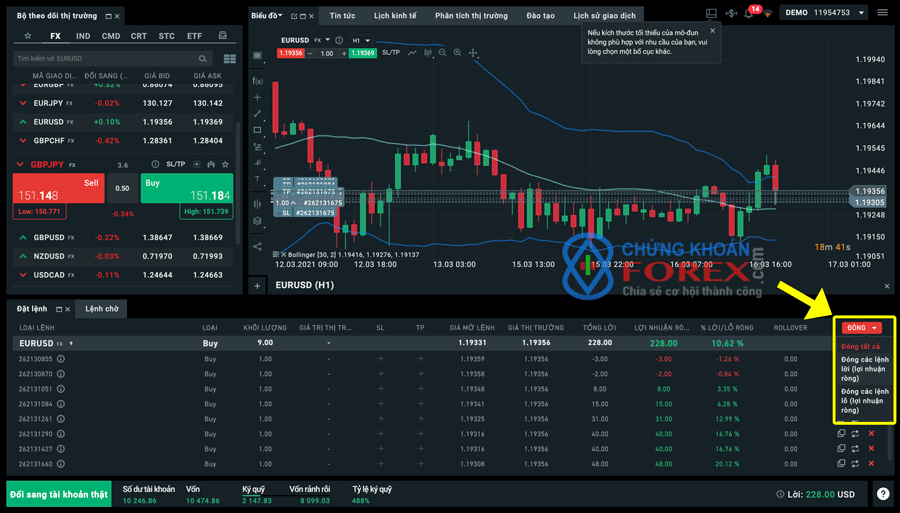Click the market watch search field
The height and width of the screenshot is (513, 900).
(x=112, y=59)
